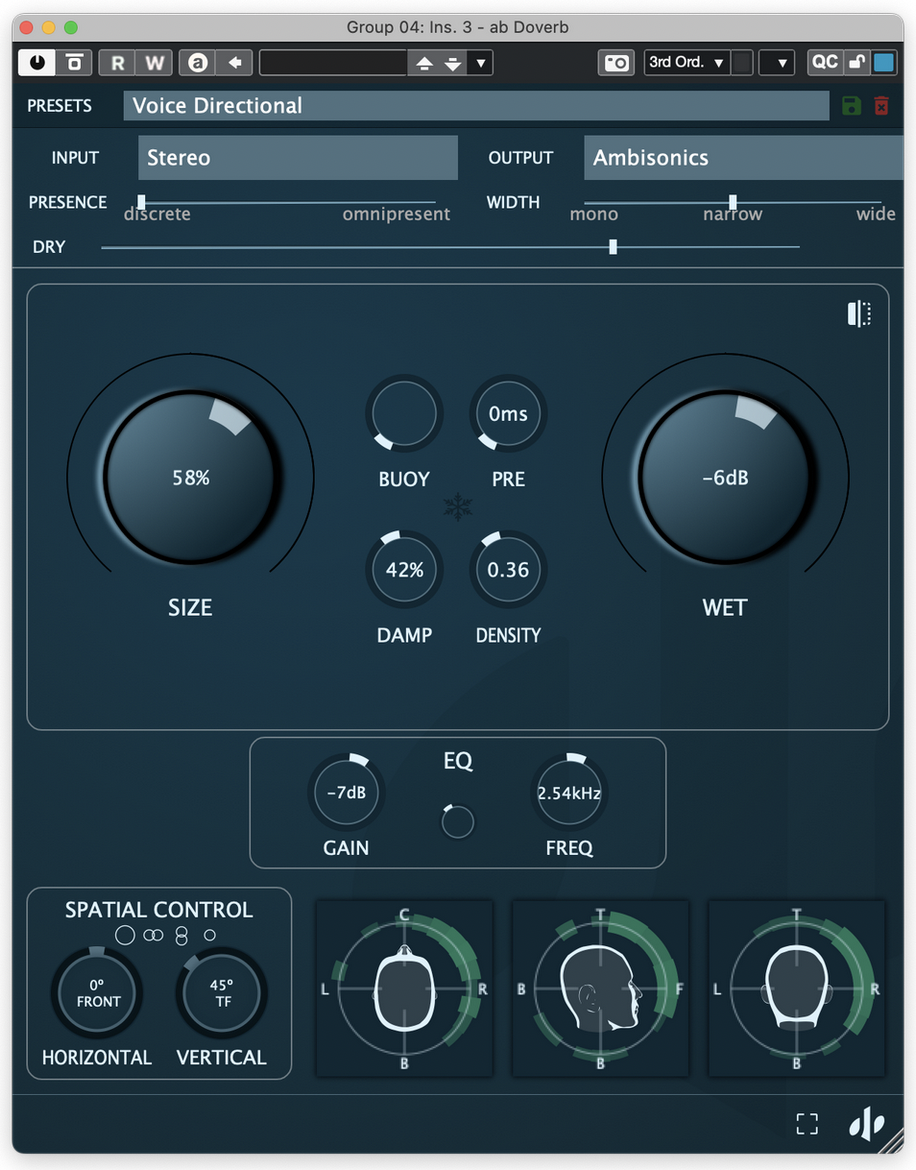
Task: Click the 'omnipresent' presence label
Action: [396, 215]
